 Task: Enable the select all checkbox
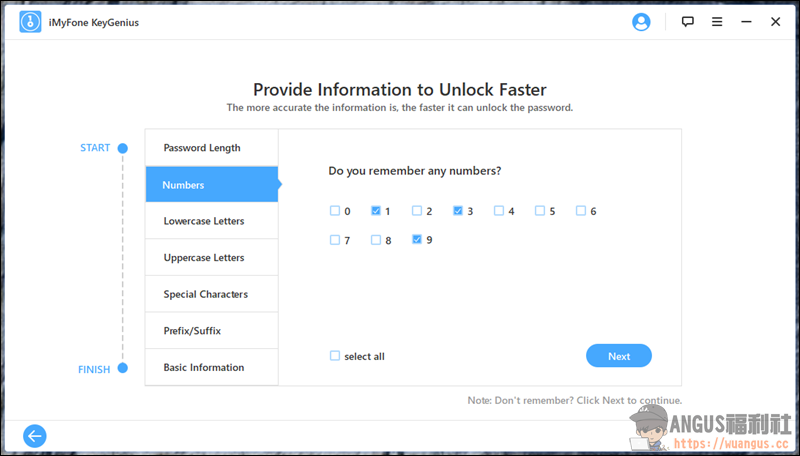(335, 356)
